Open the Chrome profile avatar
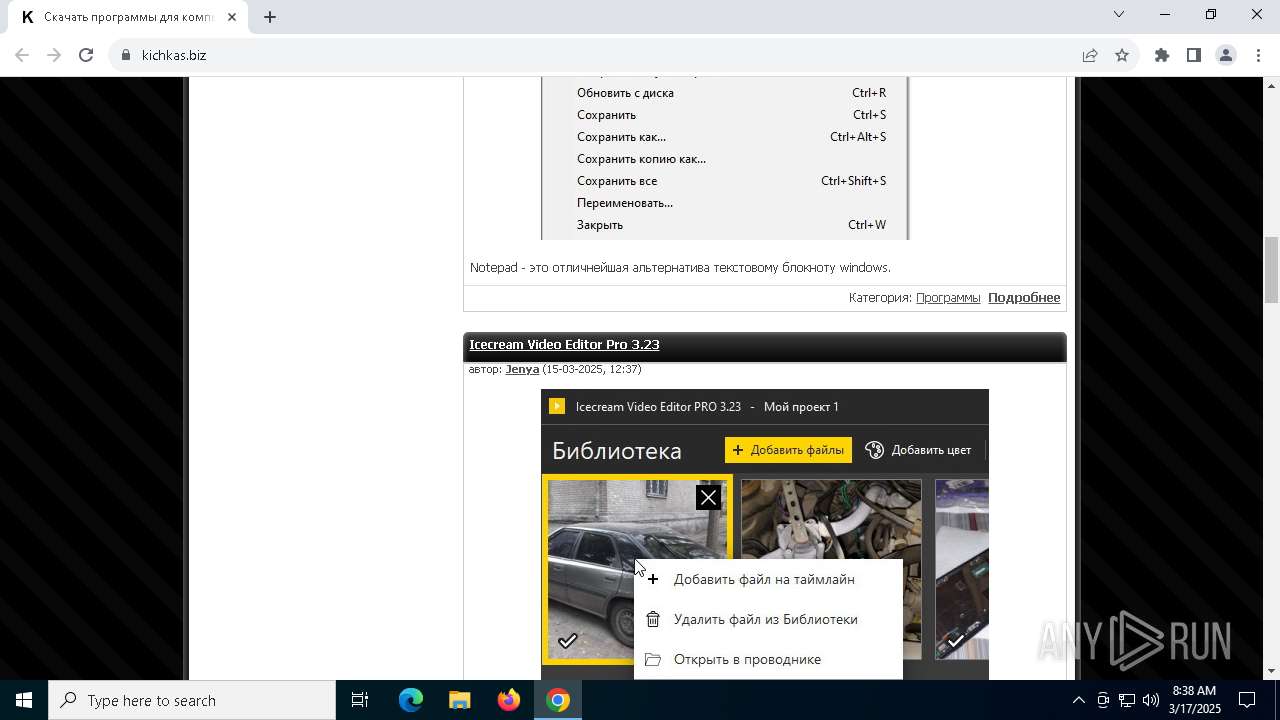Viewport: 1280px width, 720px height. [x=1226, y=55]
